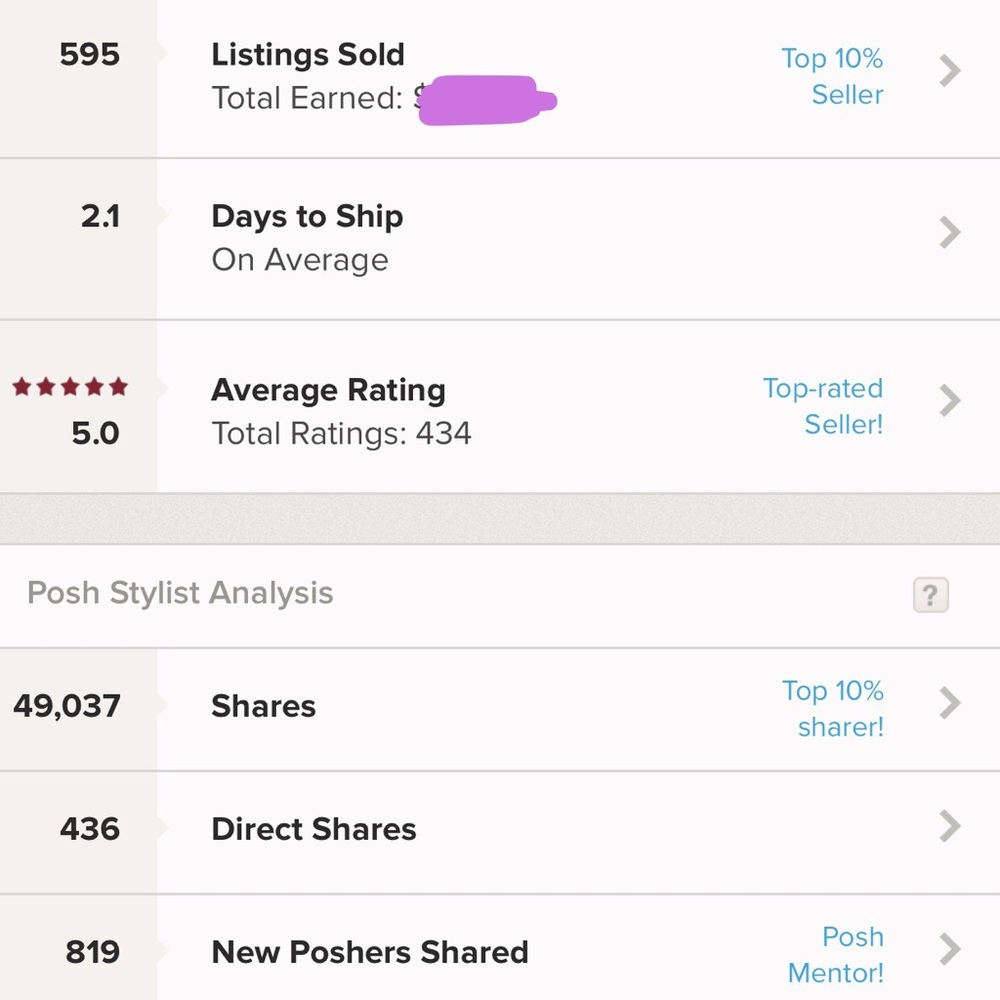Expand the Days to Ship row arrow
The image size is (1000, 1000).
tap(950, 233)
